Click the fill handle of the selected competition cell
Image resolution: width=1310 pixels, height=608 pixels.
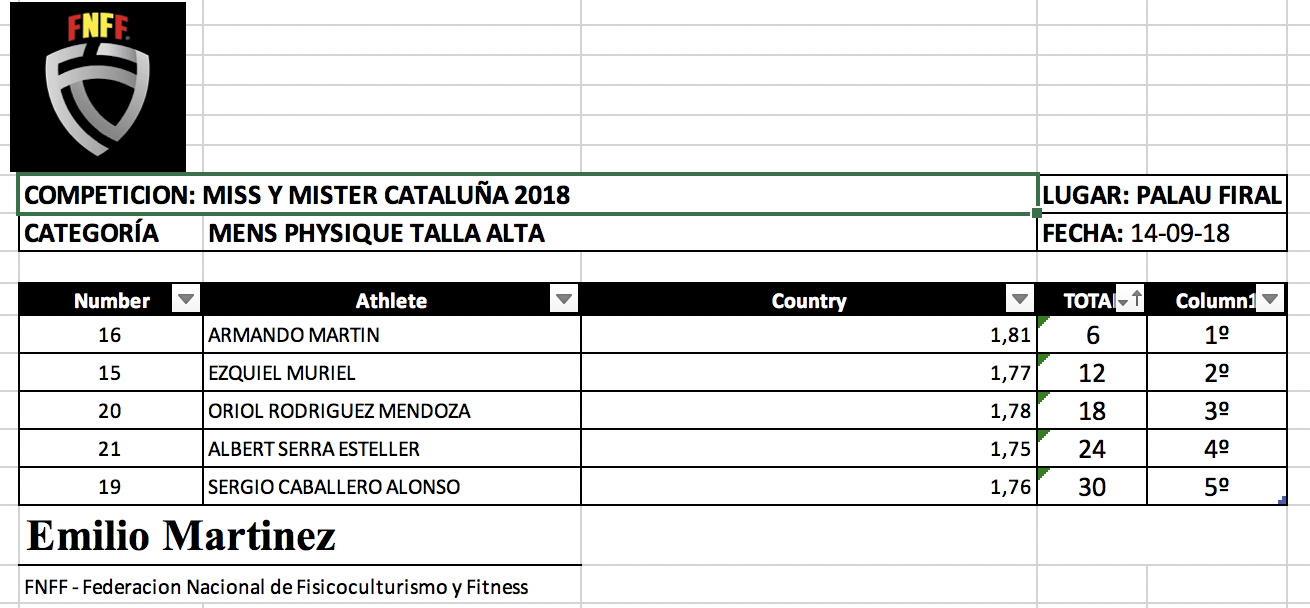[x=1037, y=213]
